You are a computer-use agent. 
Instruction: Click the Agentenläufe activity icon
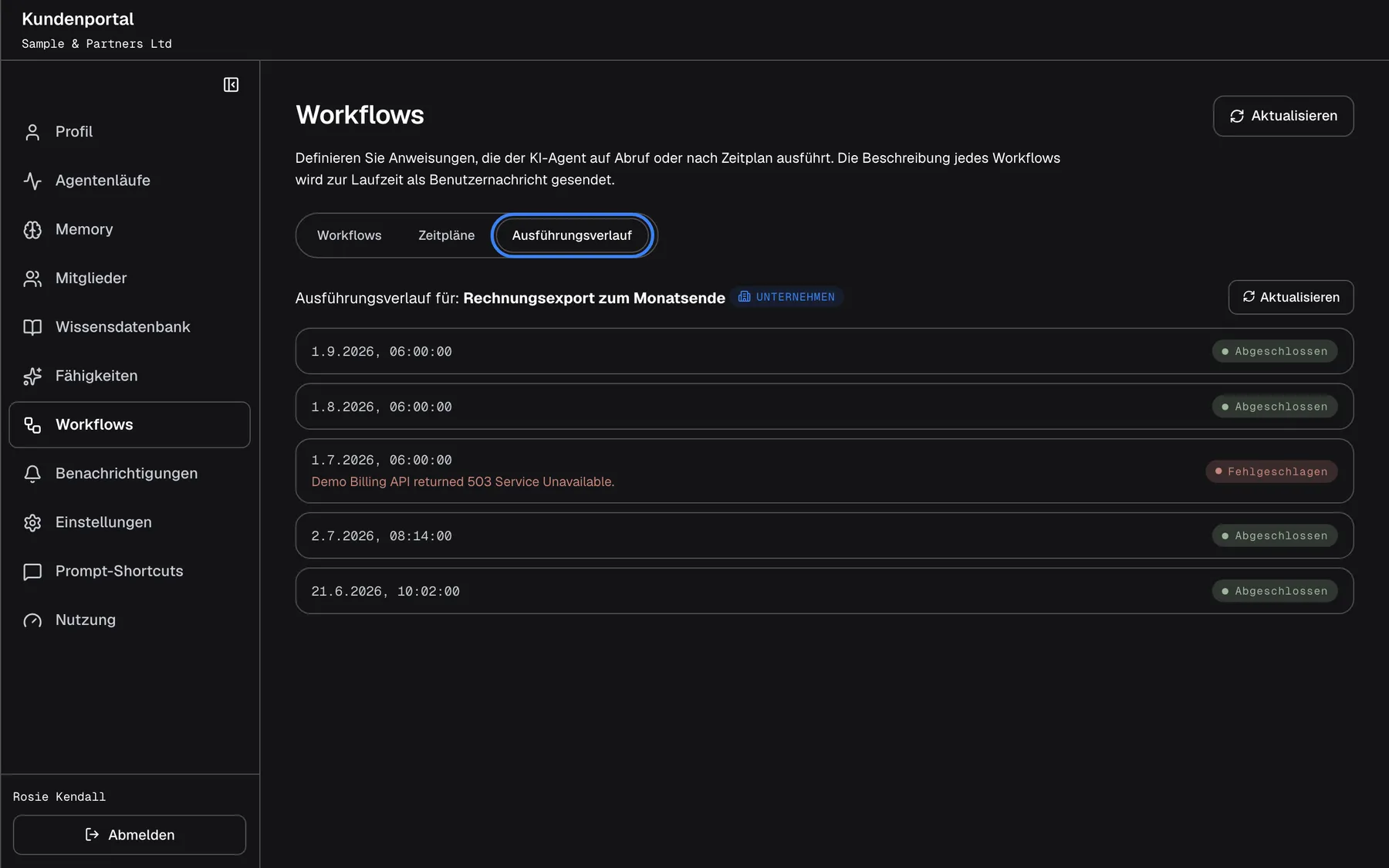point(32,181)
